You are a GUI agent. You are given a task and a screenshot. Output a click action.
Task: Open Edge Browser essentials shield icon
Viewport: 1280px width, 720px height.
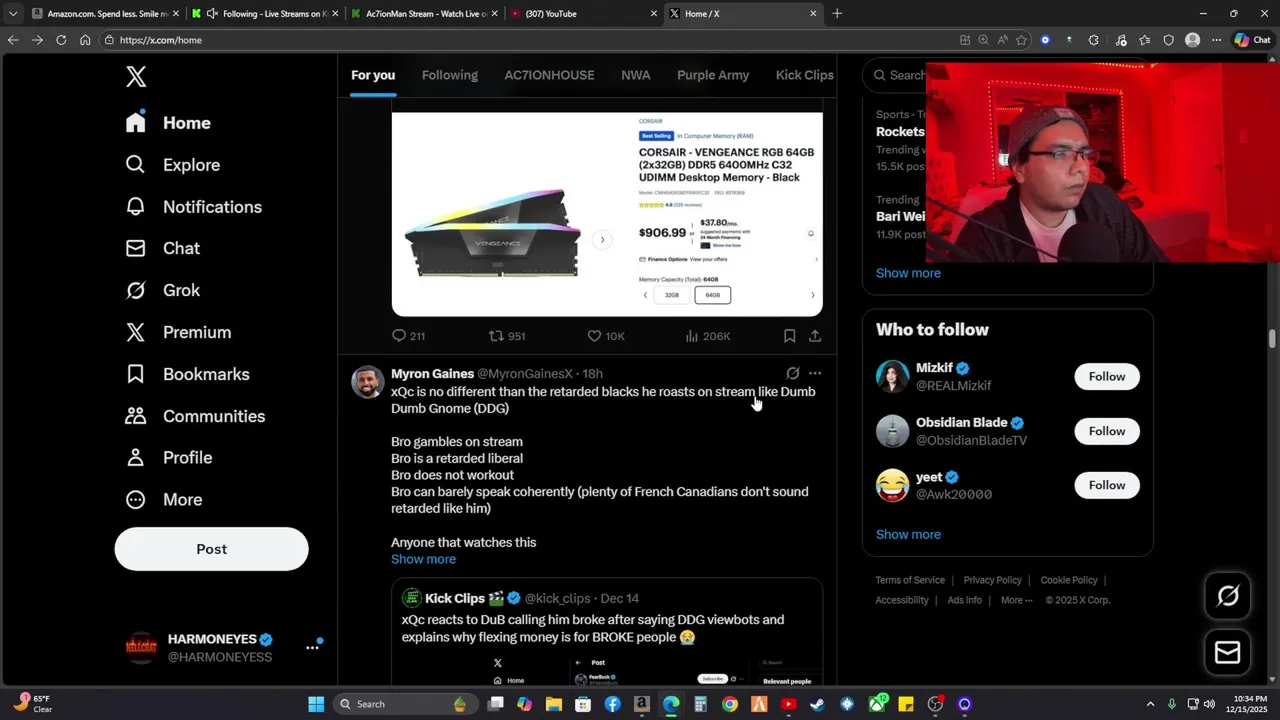pos(1168,40)
